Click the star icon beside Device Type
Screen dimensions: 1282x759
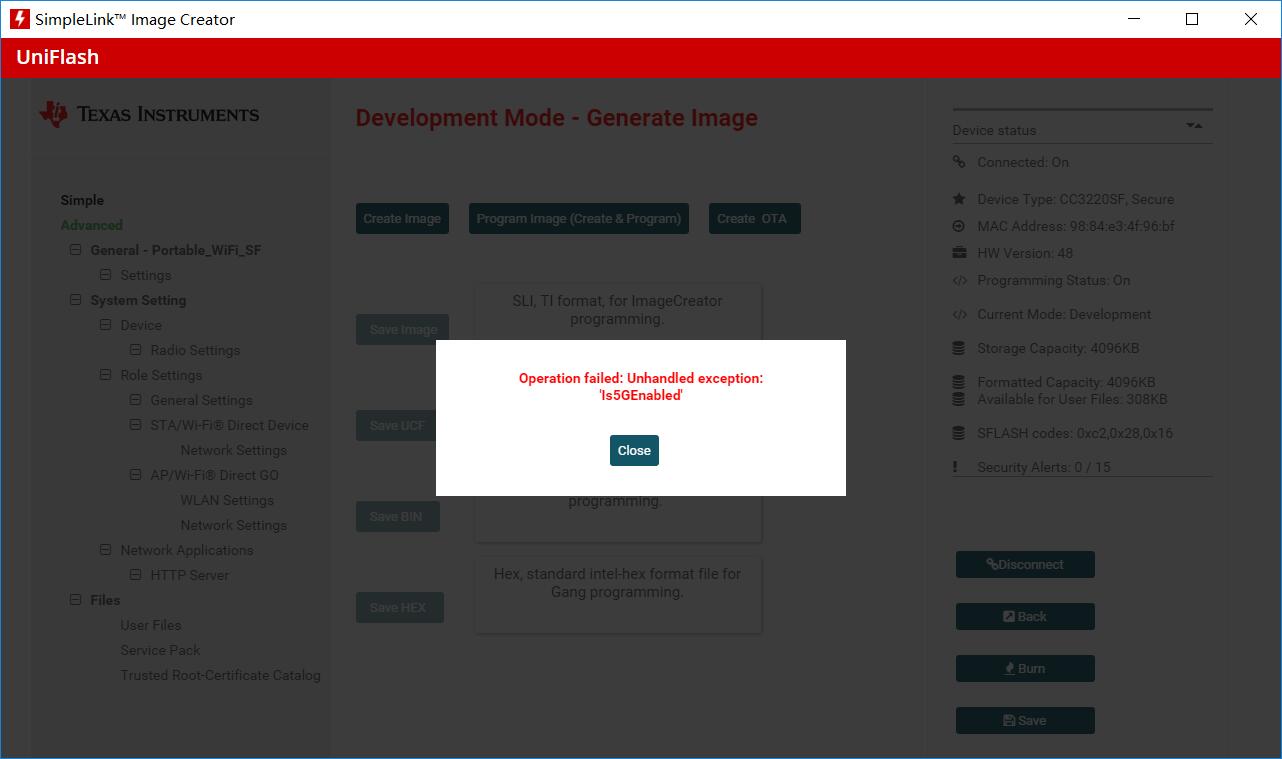pos(959,199)
